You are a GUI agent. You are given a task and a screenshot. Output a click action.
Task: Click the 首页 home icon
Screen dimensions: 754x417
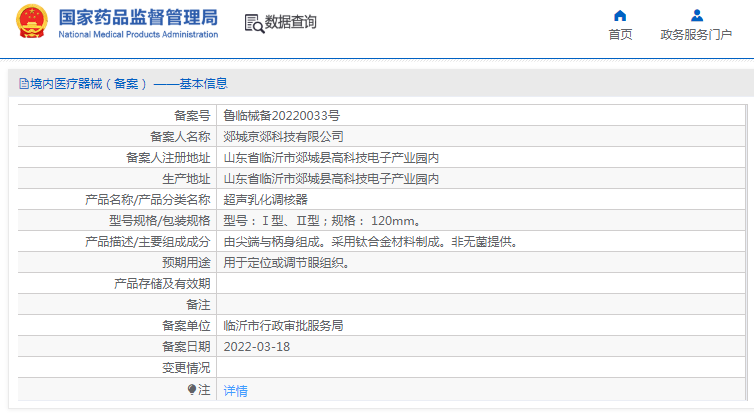tap(620, 15)
